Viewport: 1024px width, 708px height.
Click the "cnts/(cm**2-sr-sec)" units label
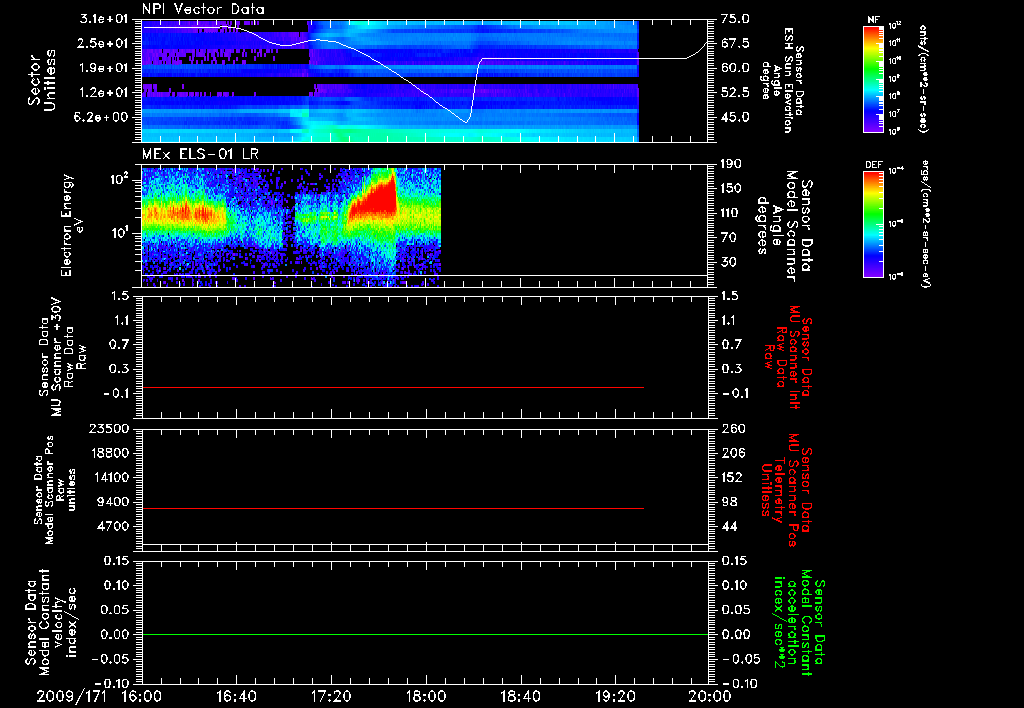click(x=923, y=79)
